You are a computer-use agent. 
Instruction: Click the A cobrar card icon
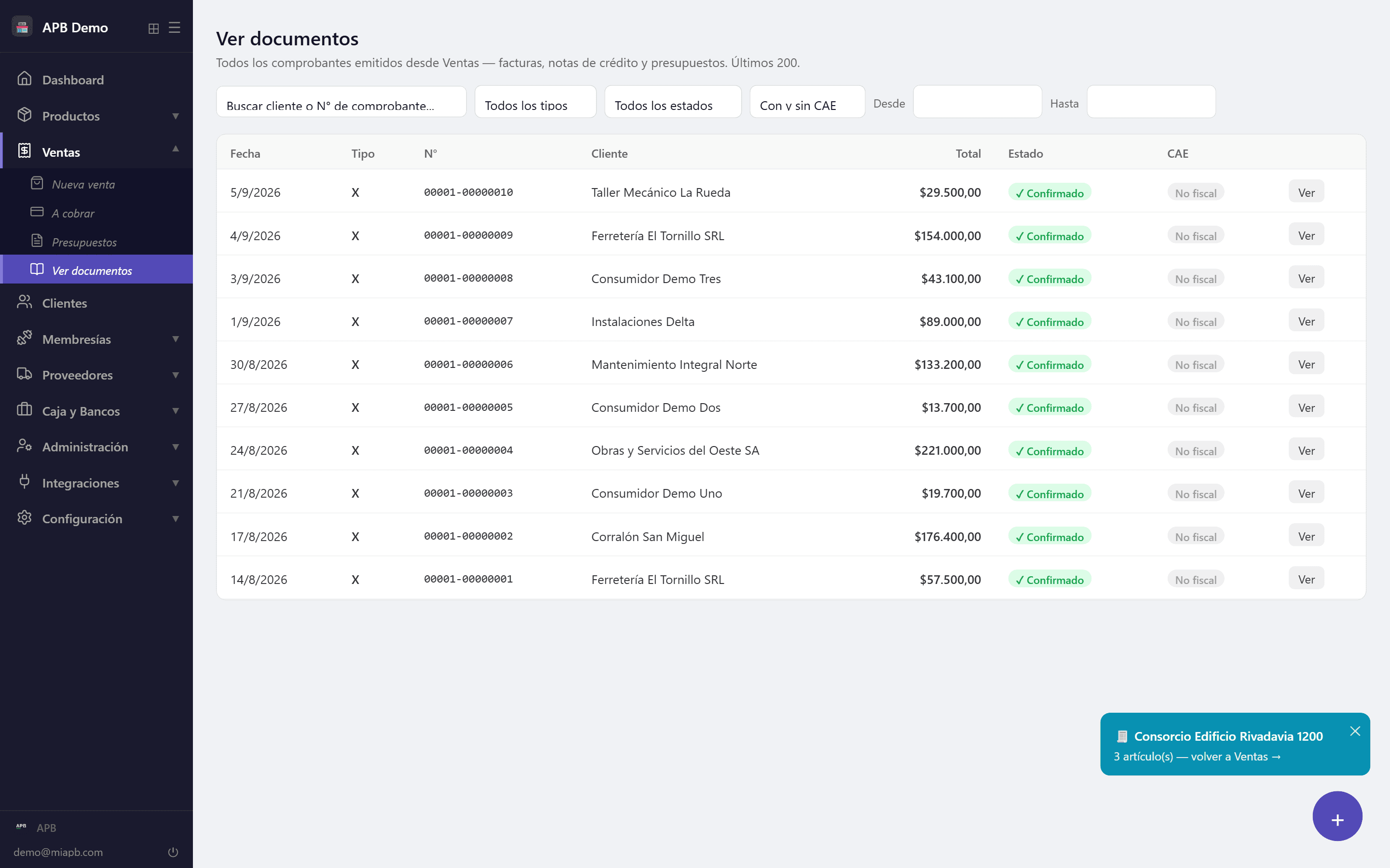pos(37,212)
